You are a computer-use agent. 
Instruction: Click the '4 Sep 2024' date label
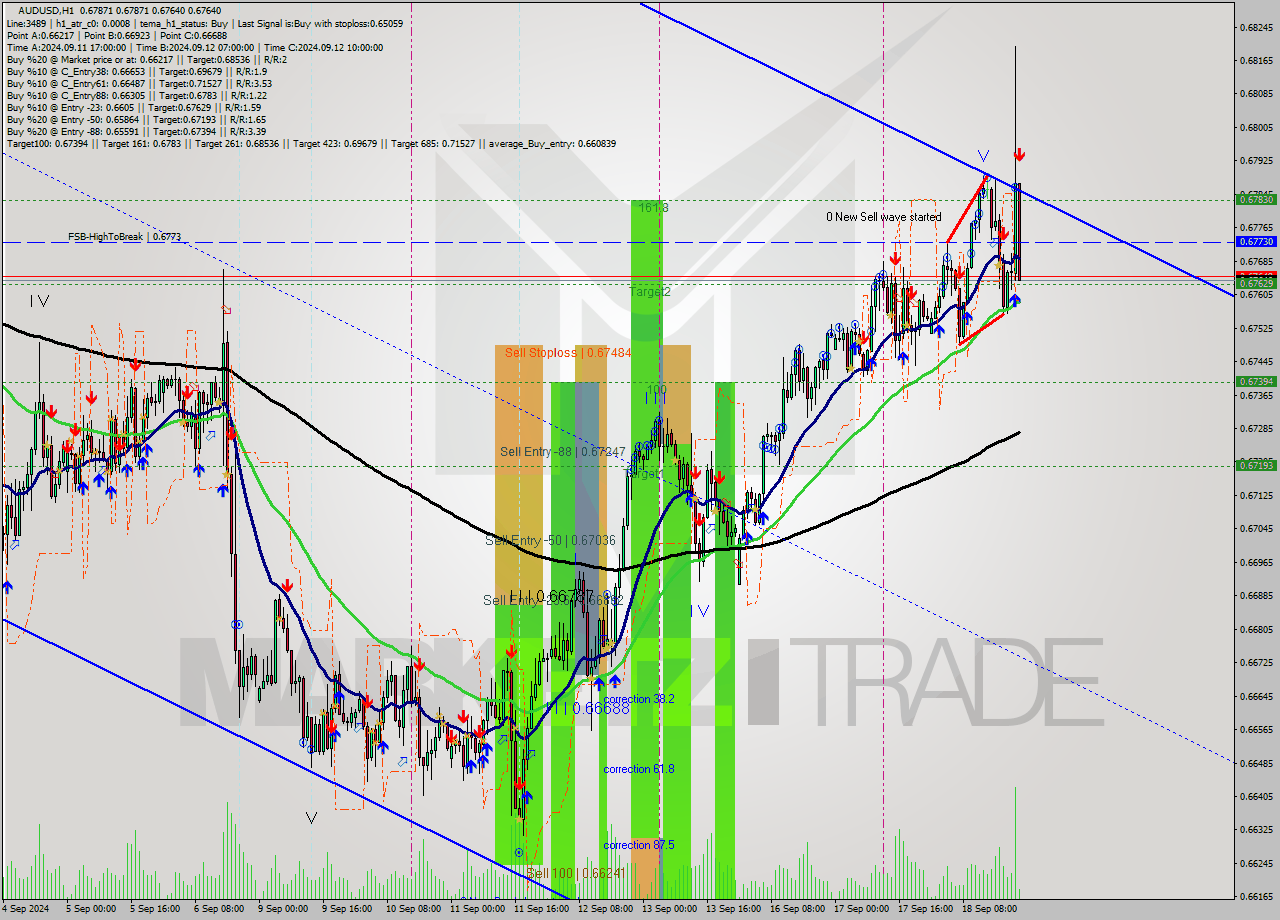coord(25,909)
